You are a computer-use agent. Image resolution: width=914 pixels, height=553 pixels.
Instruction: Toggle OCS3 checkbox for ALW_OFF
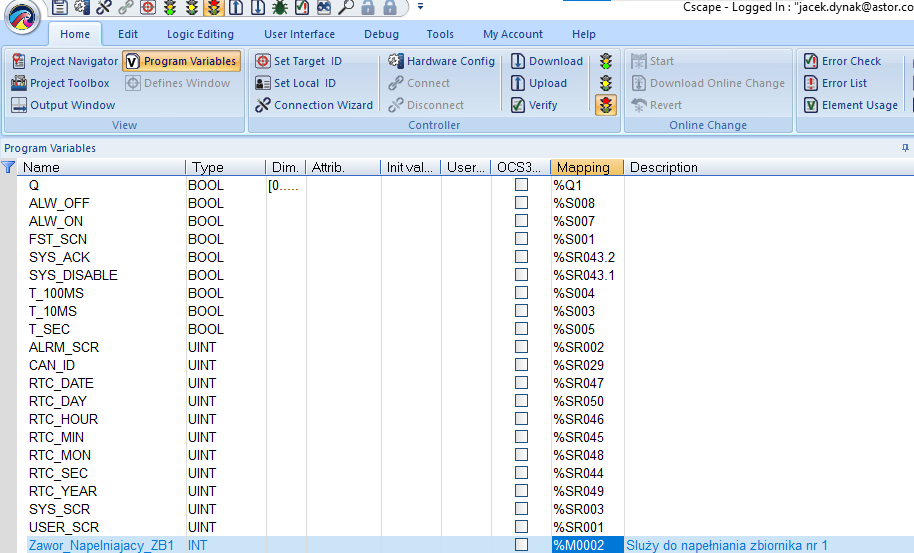tap(521, 203)
